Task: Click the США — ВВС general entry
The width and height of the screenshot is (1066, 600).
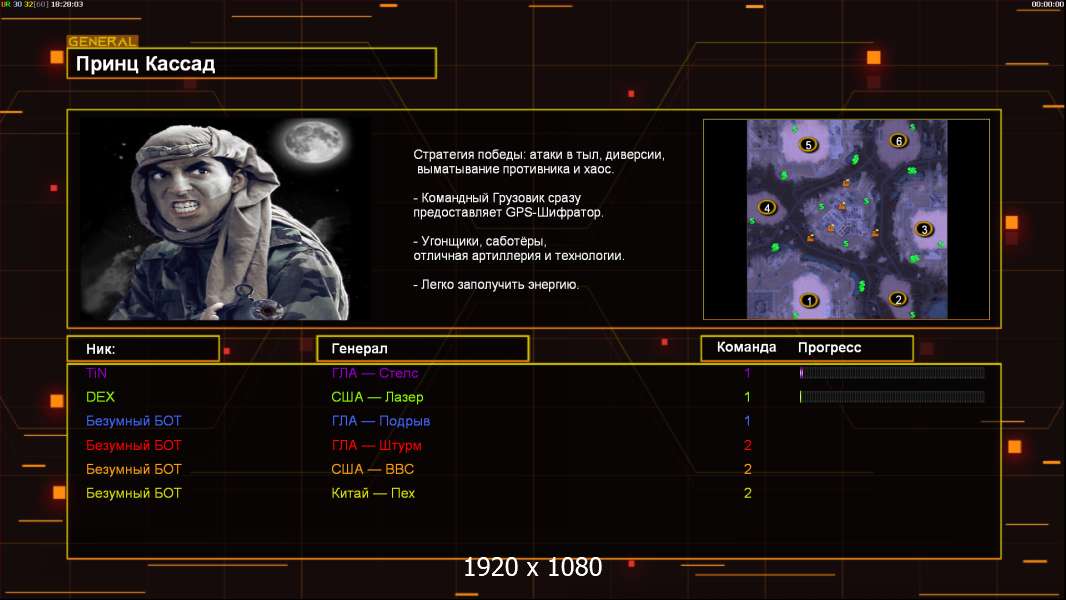Action: click(373, 469)
